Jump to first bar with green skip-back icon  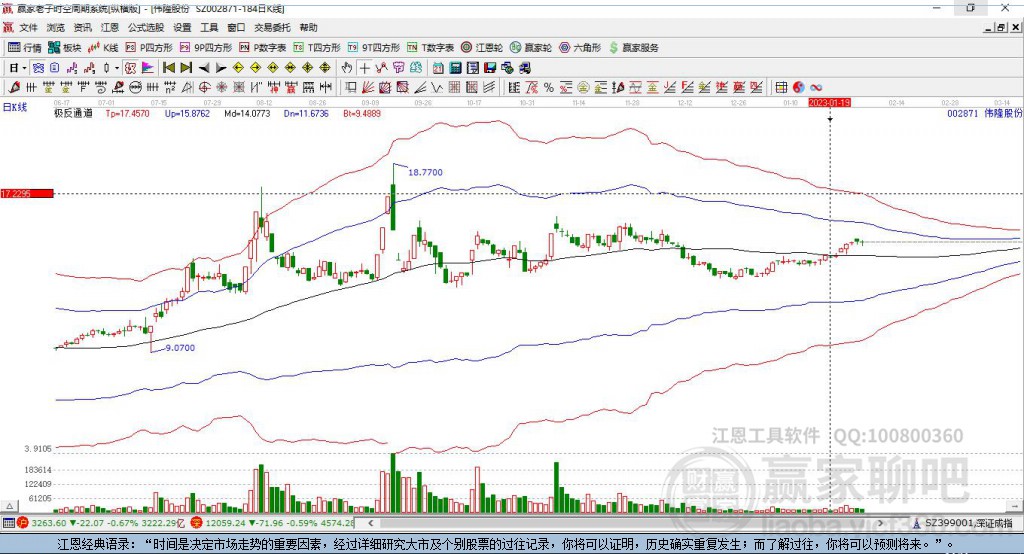pos(168,68)
